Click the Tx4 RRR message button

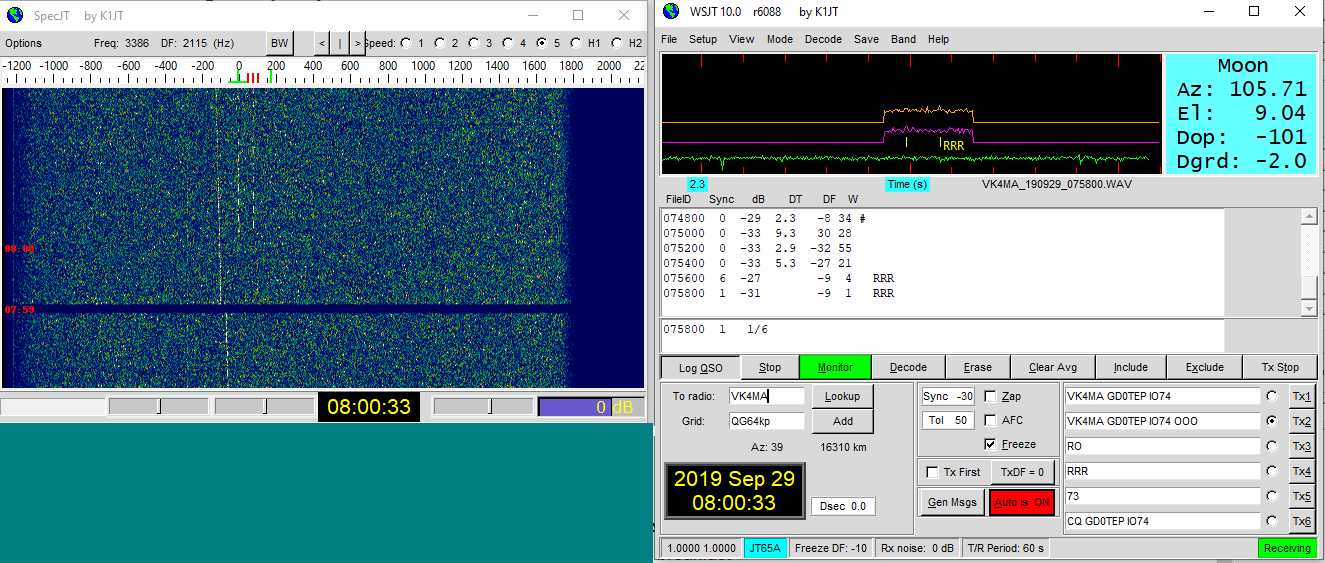coord(1300,471)
